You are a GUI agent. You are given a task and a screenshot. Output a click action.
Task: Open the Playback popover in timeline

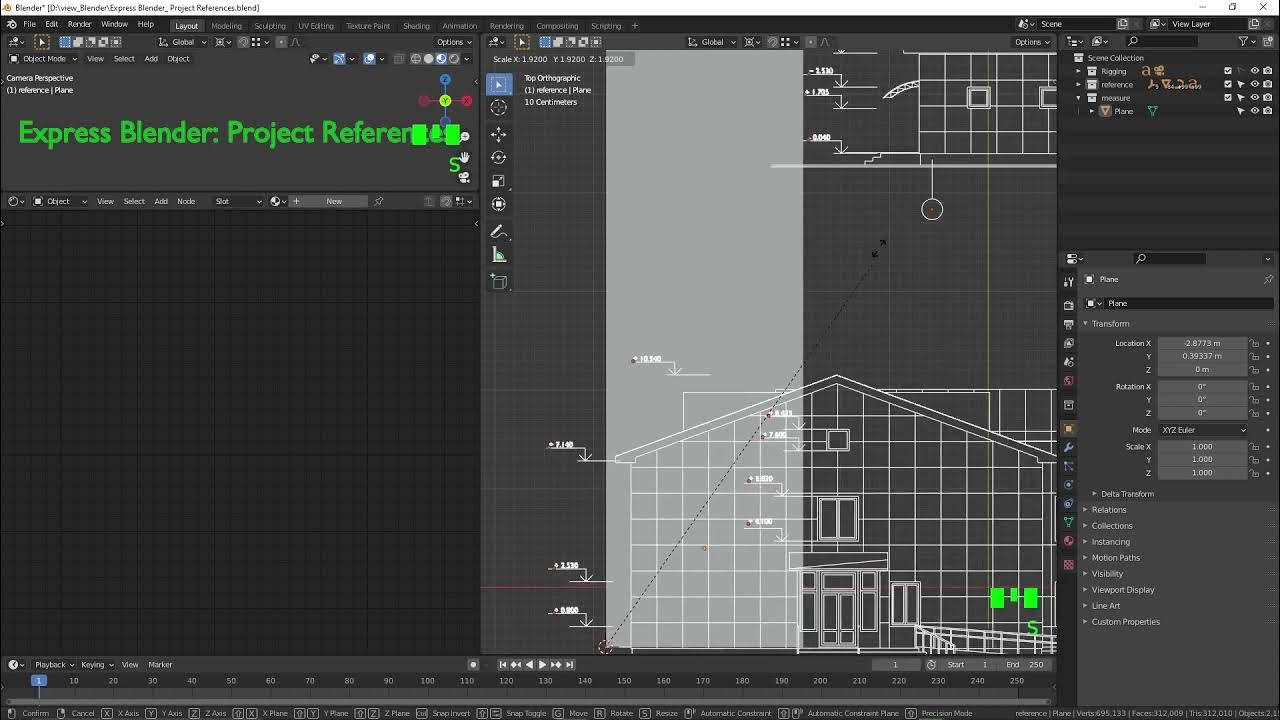(55, 664)
